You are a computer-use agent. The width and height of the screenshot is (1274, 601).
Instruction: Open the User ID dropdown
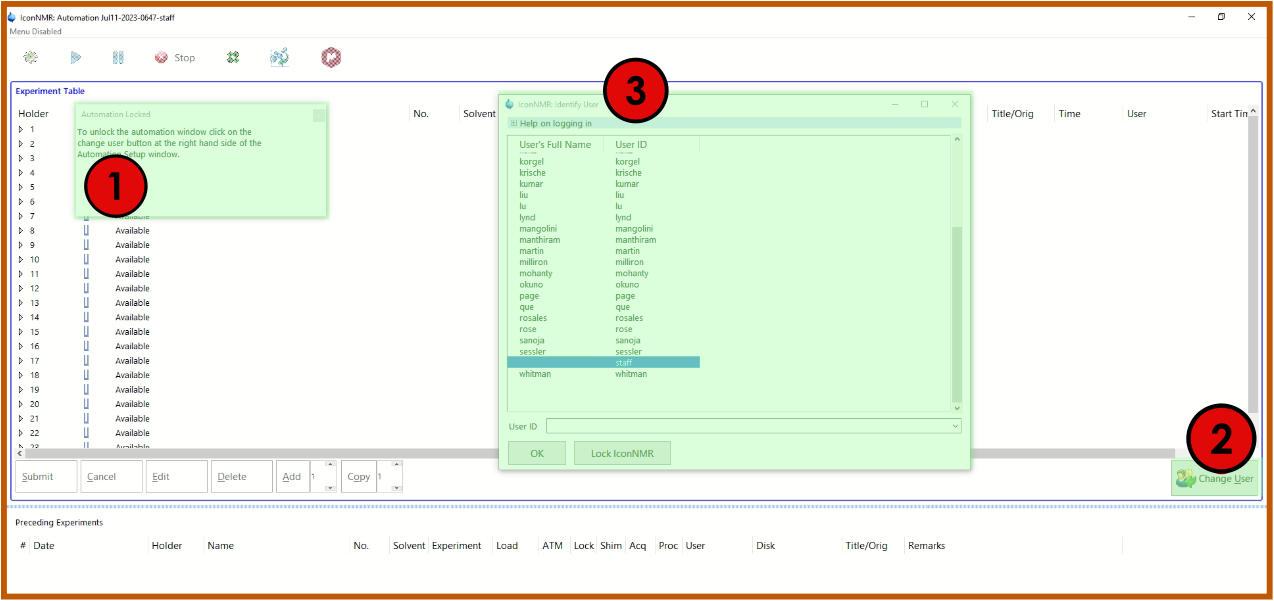point(955,426)
